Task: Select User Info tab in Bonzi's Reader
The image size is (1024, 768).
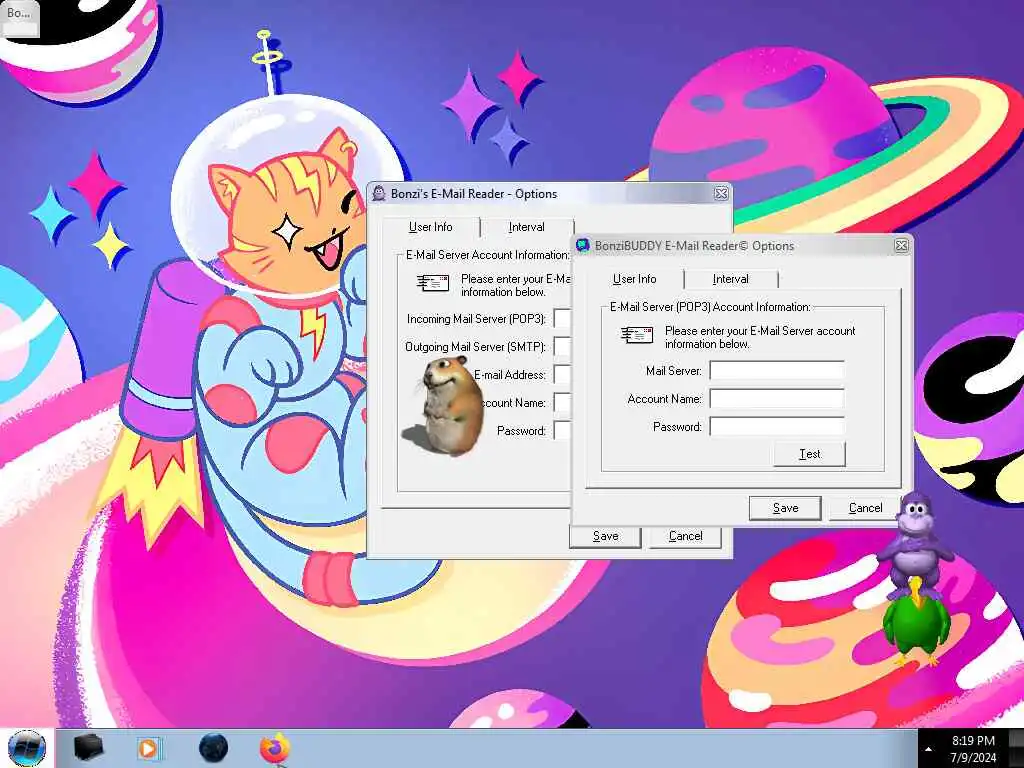Action: tap(430, 227)
